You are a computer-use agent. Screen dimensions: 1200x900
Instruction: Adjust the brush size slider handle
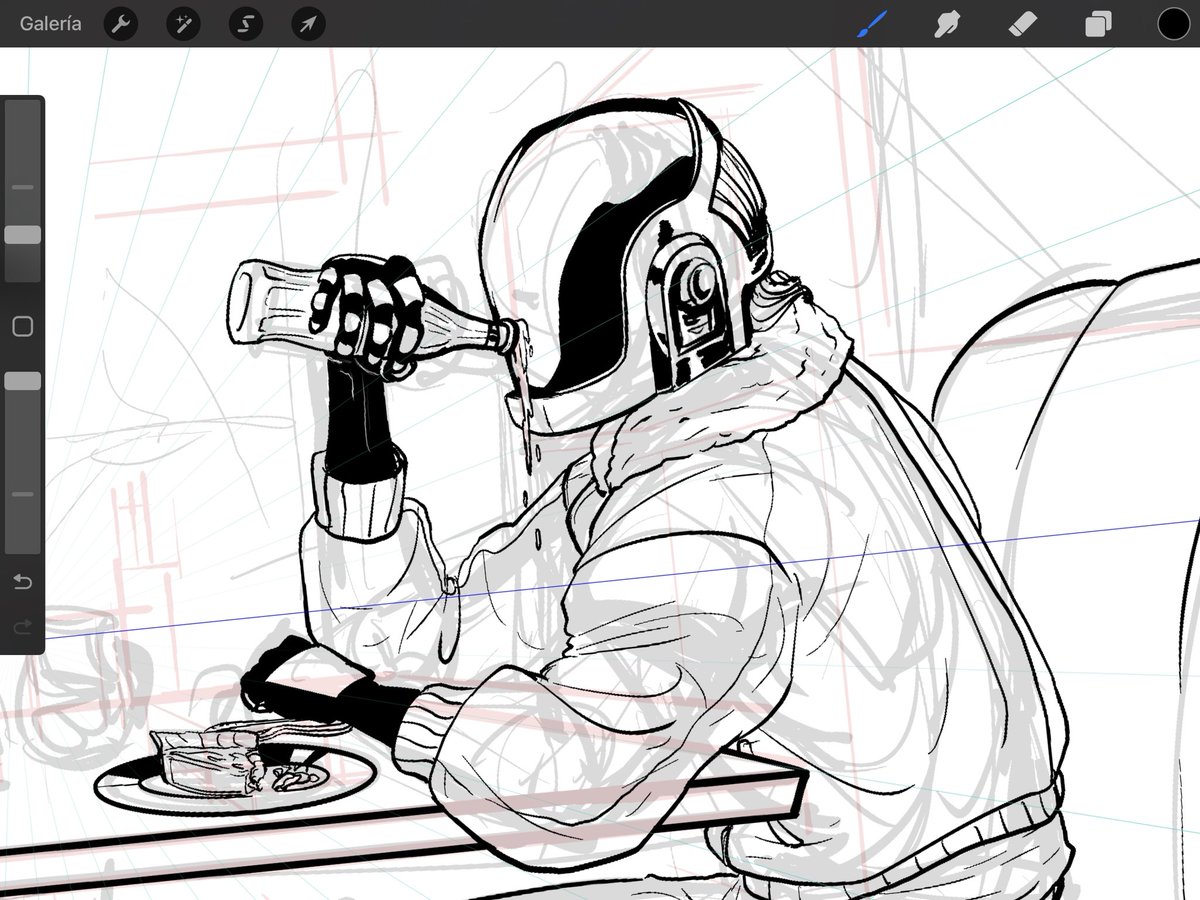click(22, 235)
